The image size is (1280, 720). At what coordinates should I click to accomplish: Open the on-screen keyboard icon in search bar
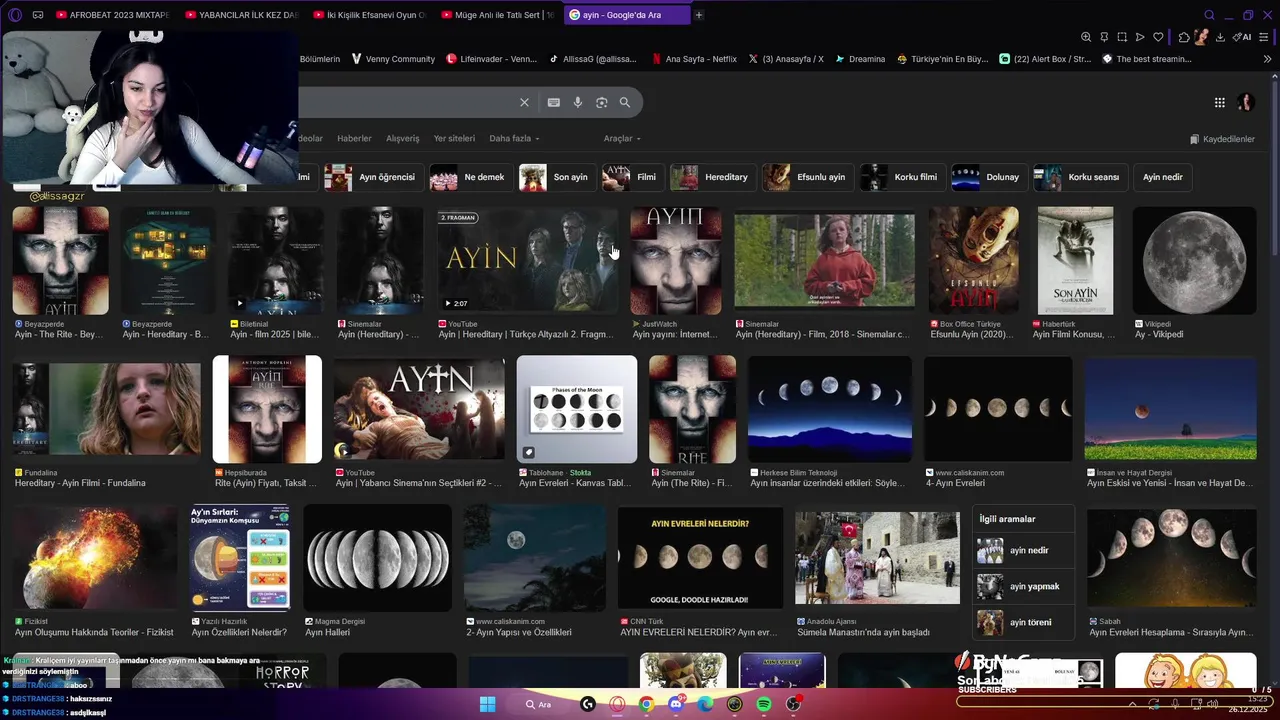tap(553, 102)
